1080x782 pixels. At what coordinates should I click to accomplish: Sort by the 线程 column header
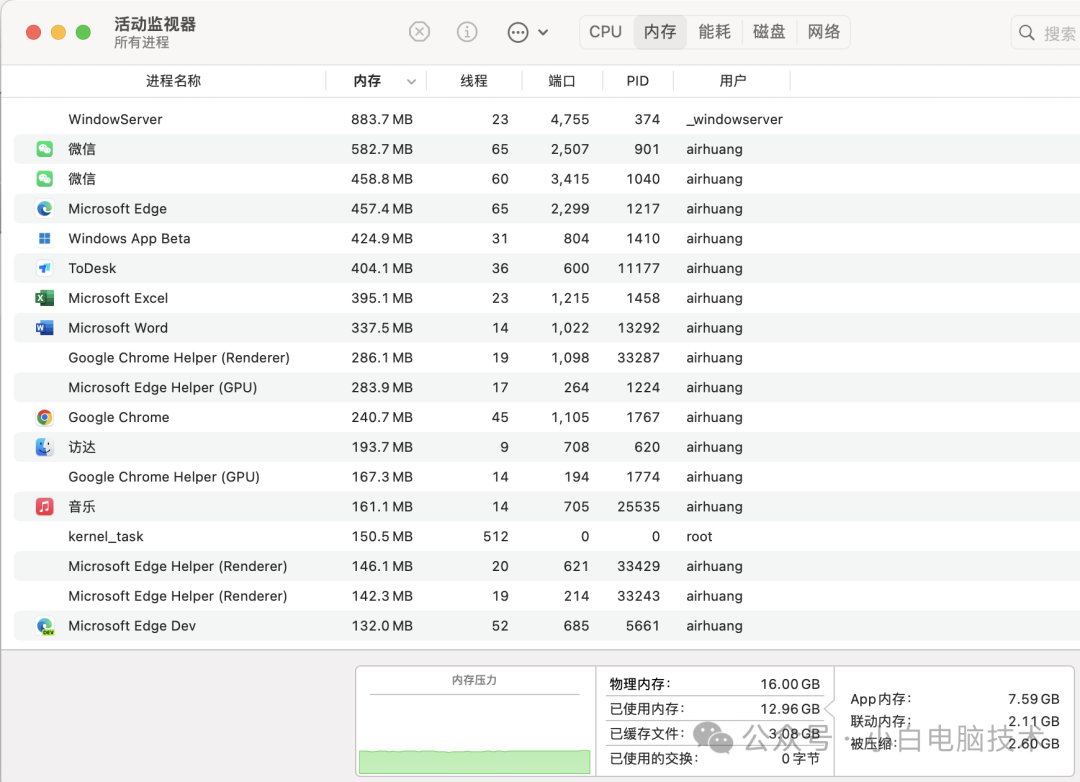[474, 81]
